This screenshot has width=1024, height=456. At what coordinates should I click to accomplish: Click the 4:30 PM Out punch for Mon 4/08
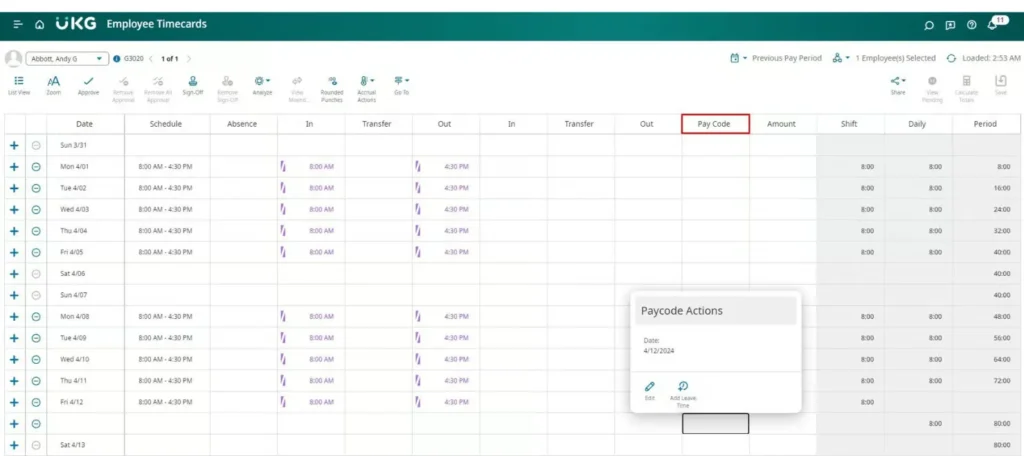(456, 317)
